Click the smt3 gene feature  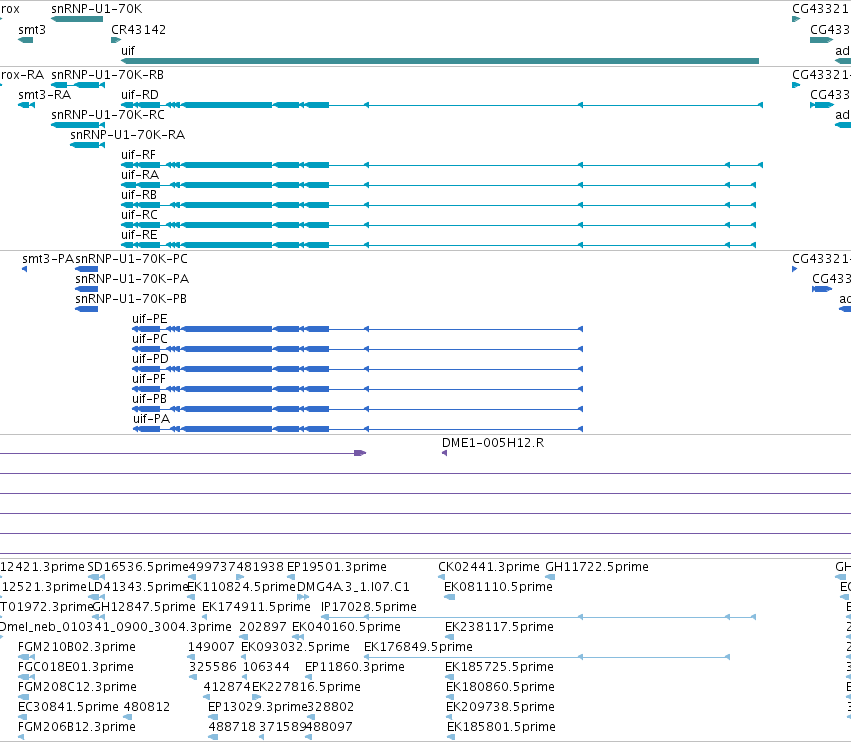coord(26,40)
